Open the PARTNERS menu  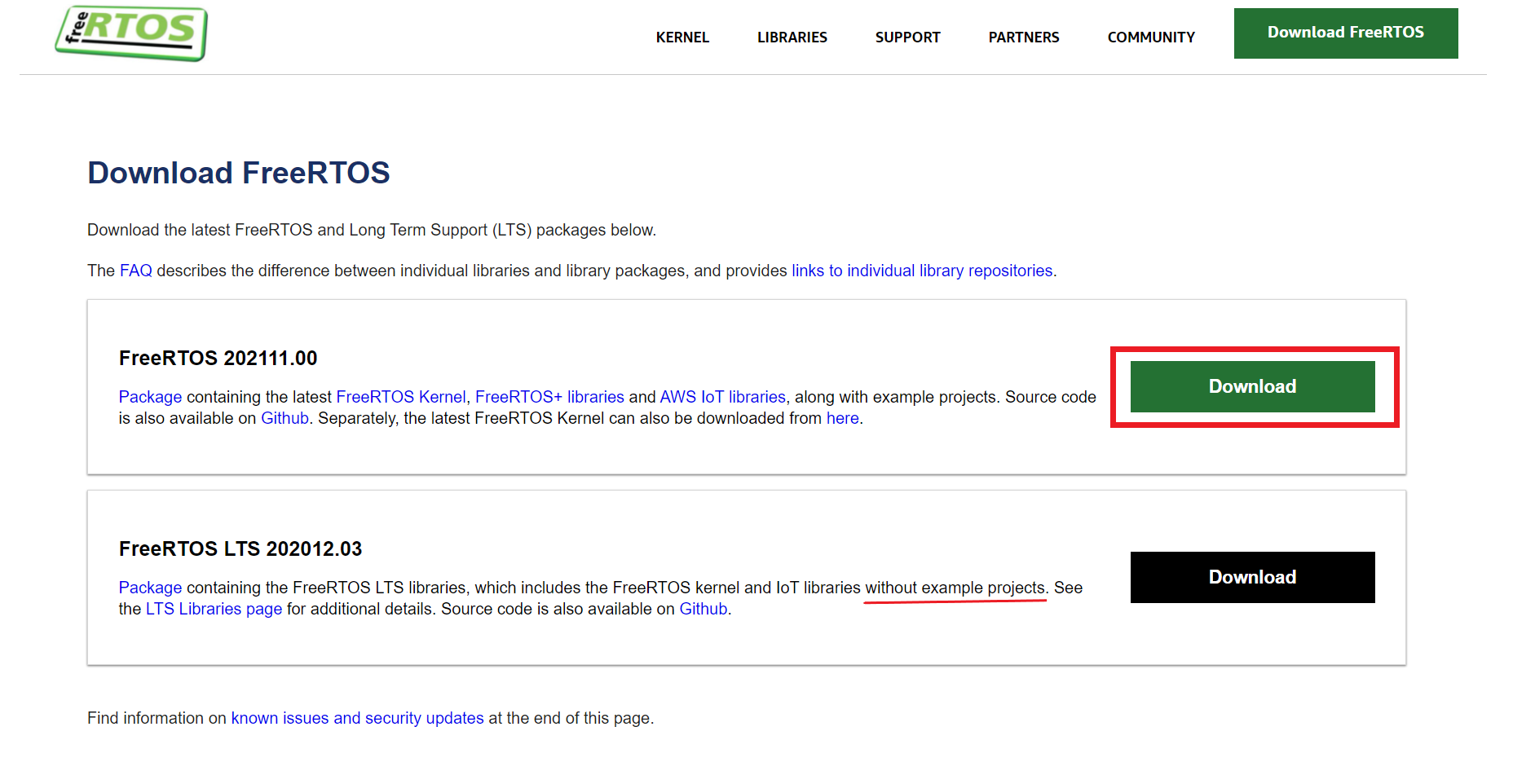pyautogui.click(x=1023, y=37)
